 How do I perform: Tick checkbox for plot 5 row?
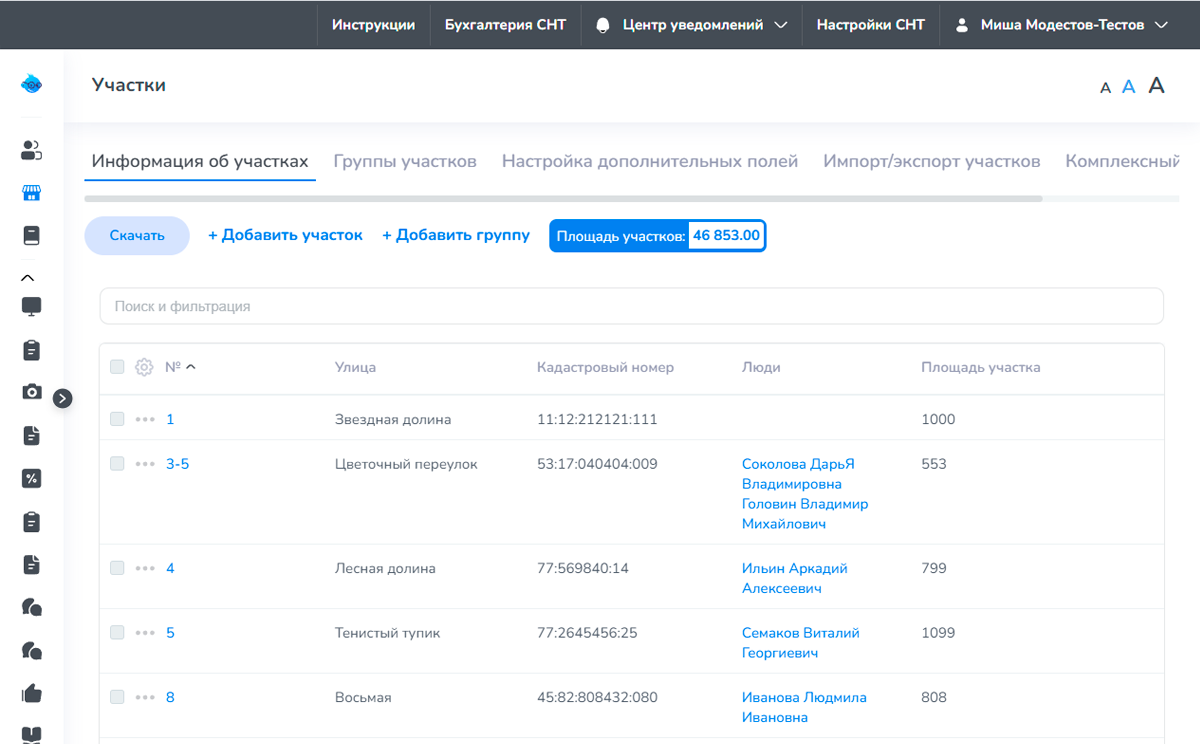[x=117, y=632]
